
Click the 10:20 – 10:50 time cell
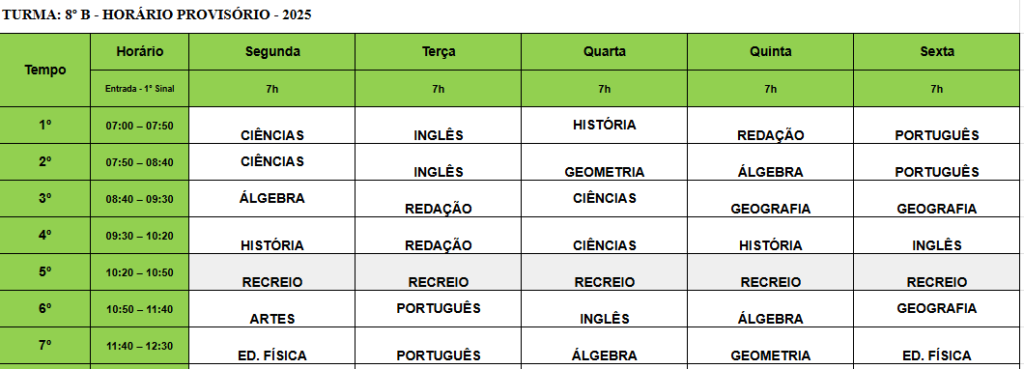[140, 273]
